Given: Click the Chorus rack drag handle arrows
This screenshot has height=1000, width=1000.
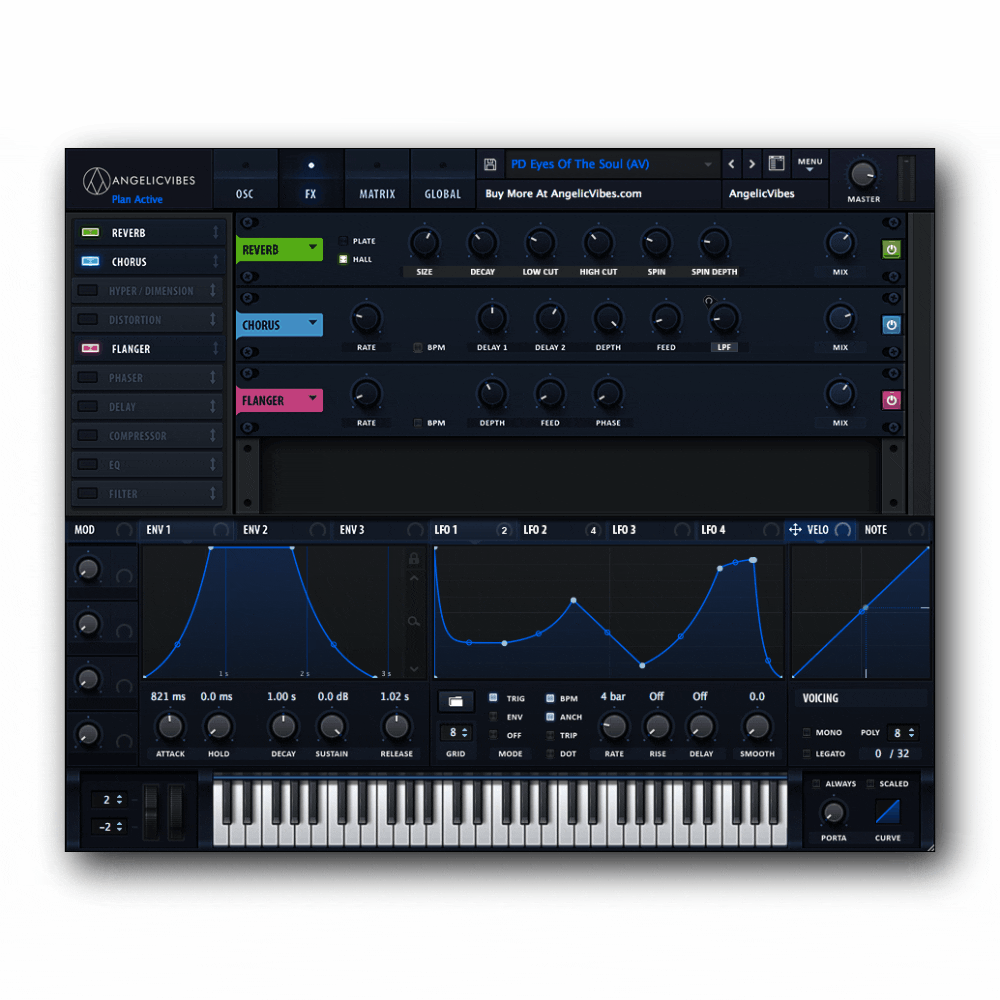Looking at the screenshot, I should pos(216,261).
